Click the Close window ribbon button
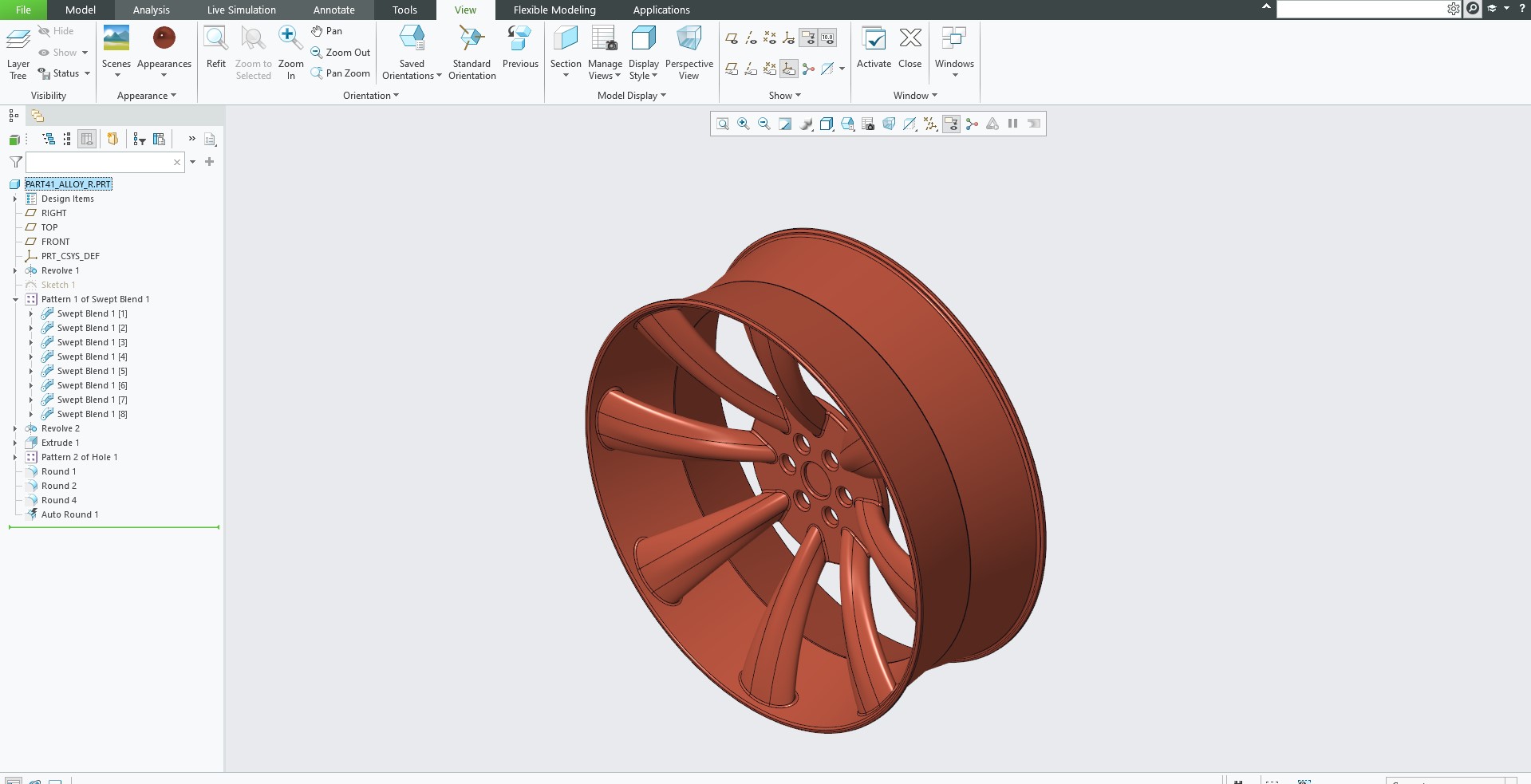The height and width of the screenshot is (784, 1531). point(910,47)
